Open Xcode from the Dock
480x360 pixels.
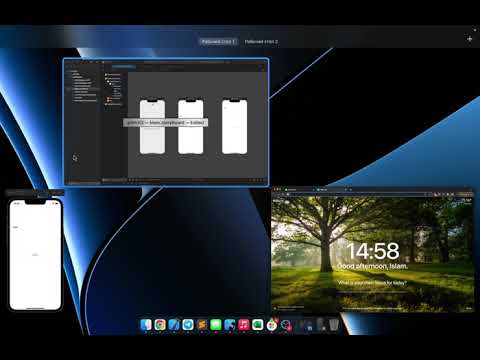tap(174, 324)
